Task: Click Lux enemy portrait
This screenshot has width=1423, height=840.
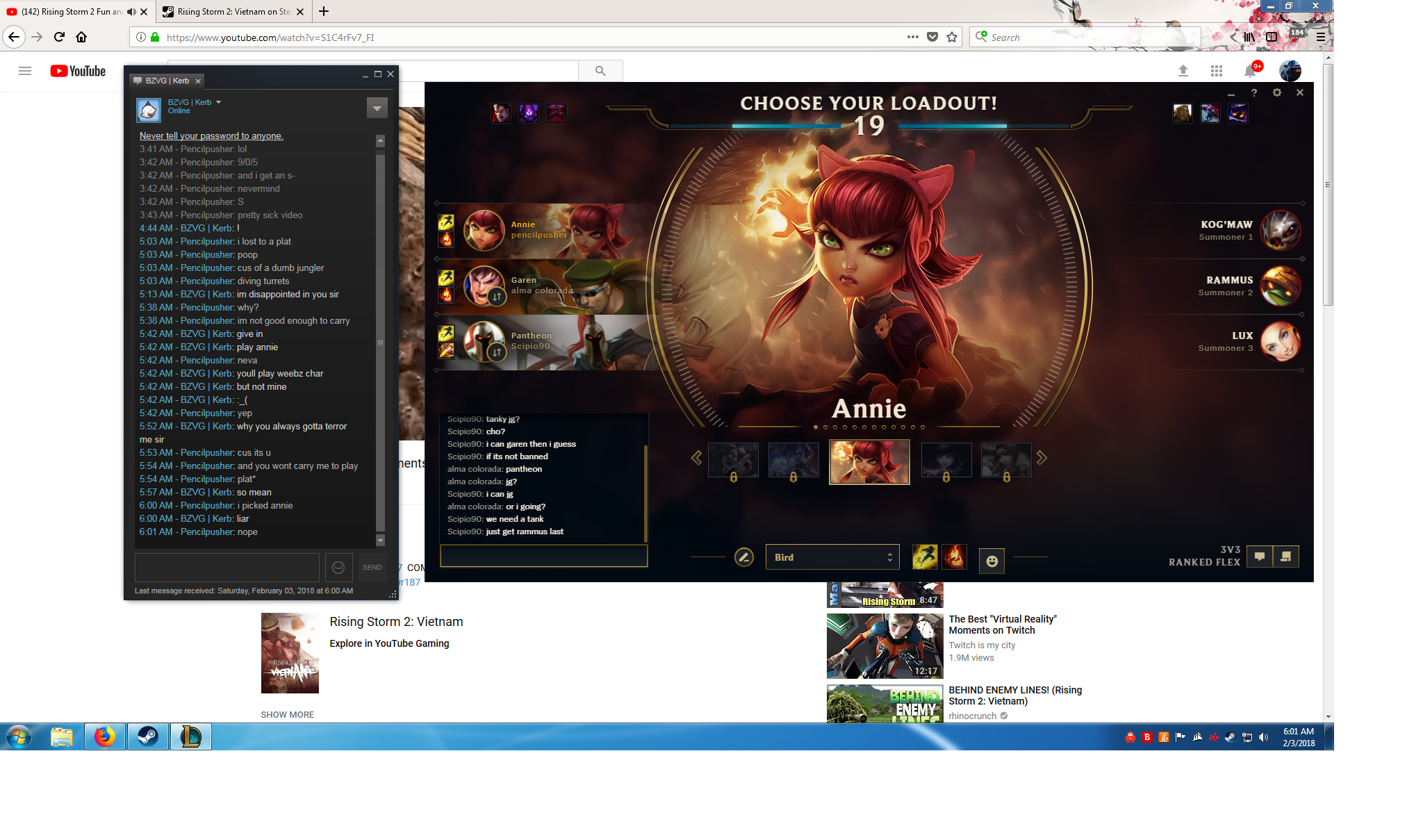Action: 1280,341
